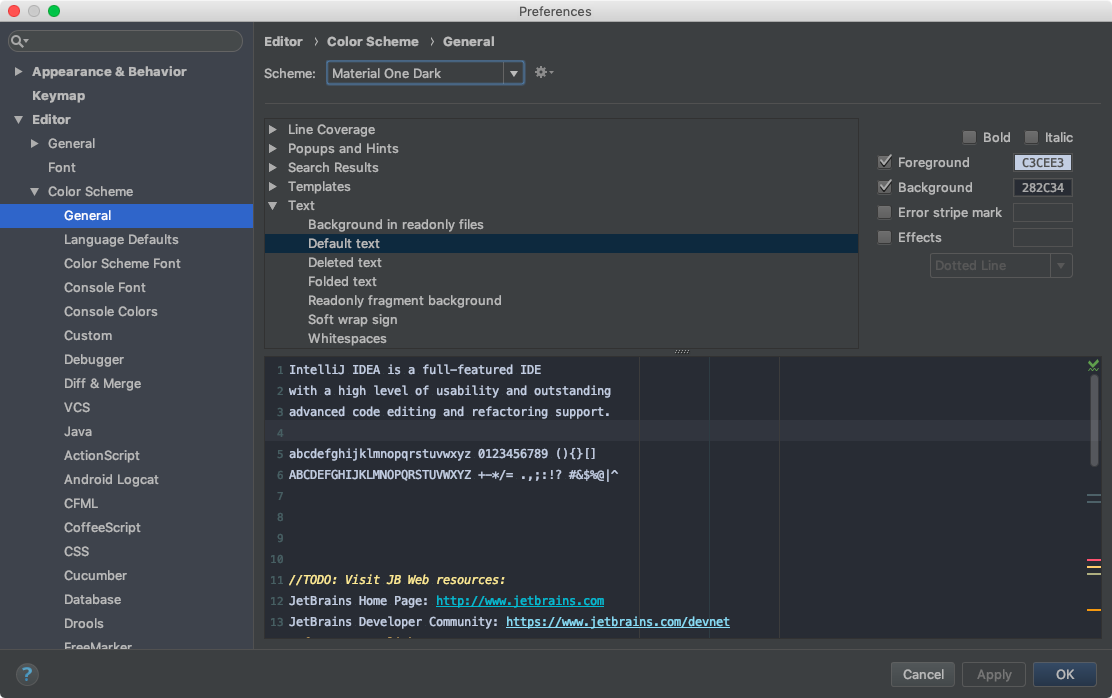Viewport: 1112px width, 698px height.
Task: Open the Scheme dropdown
Action: [x=425, y=73]
